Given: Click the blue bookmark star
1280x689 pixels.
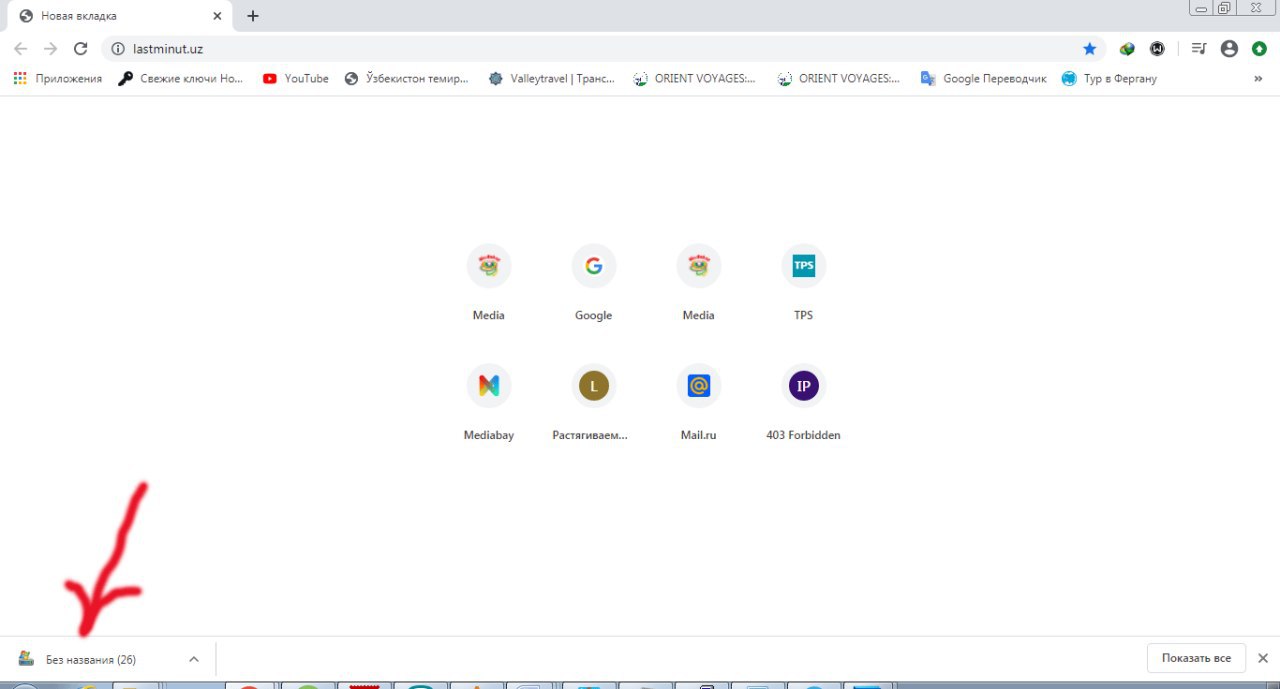Looking at the screenshot, I should coord(1089,48).
